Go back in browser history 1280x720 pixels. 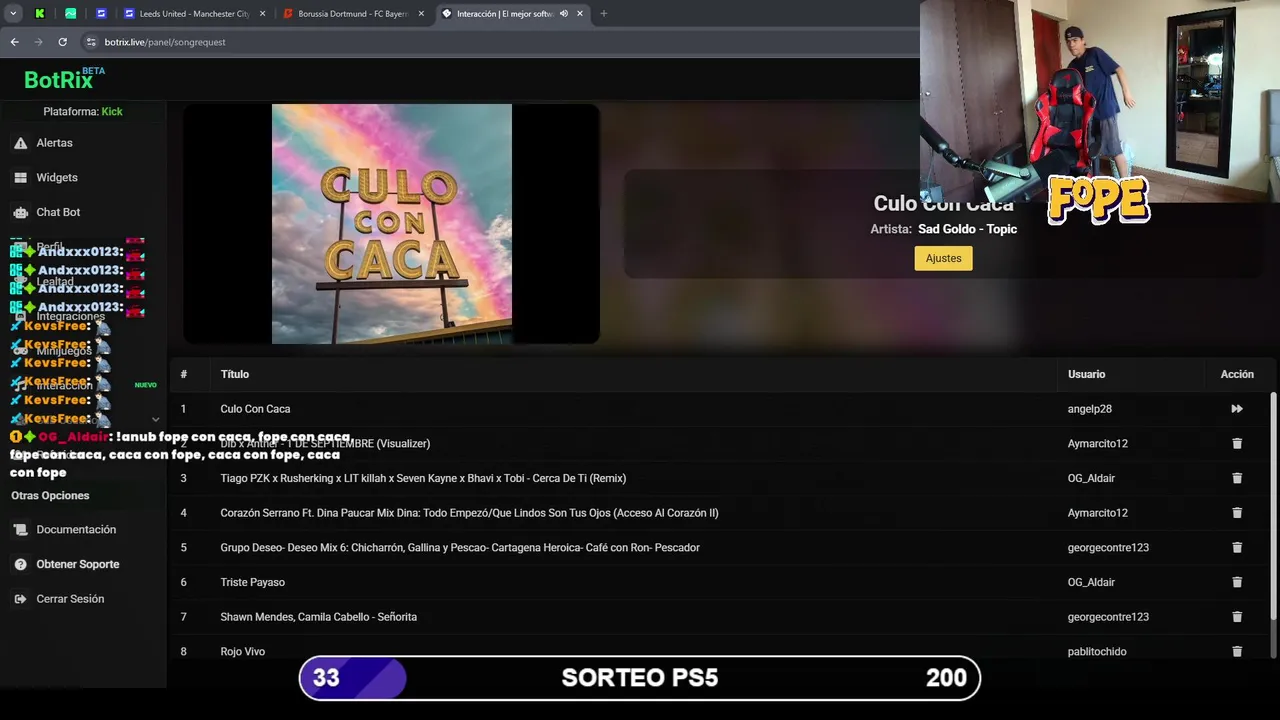(x=14, y=42)
